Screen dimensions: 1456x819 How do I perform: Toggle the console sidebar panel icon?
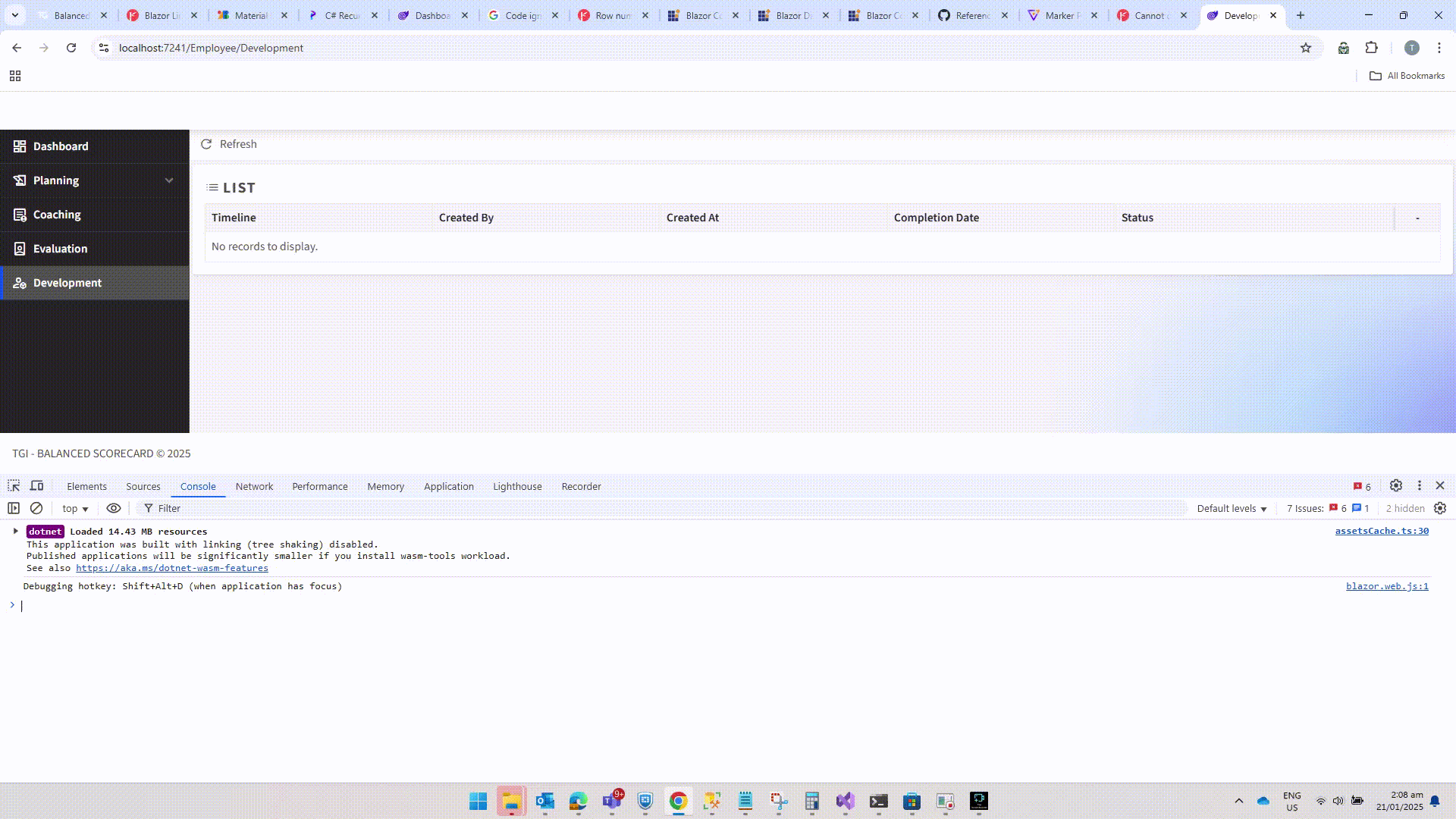[x=14, y=508]
